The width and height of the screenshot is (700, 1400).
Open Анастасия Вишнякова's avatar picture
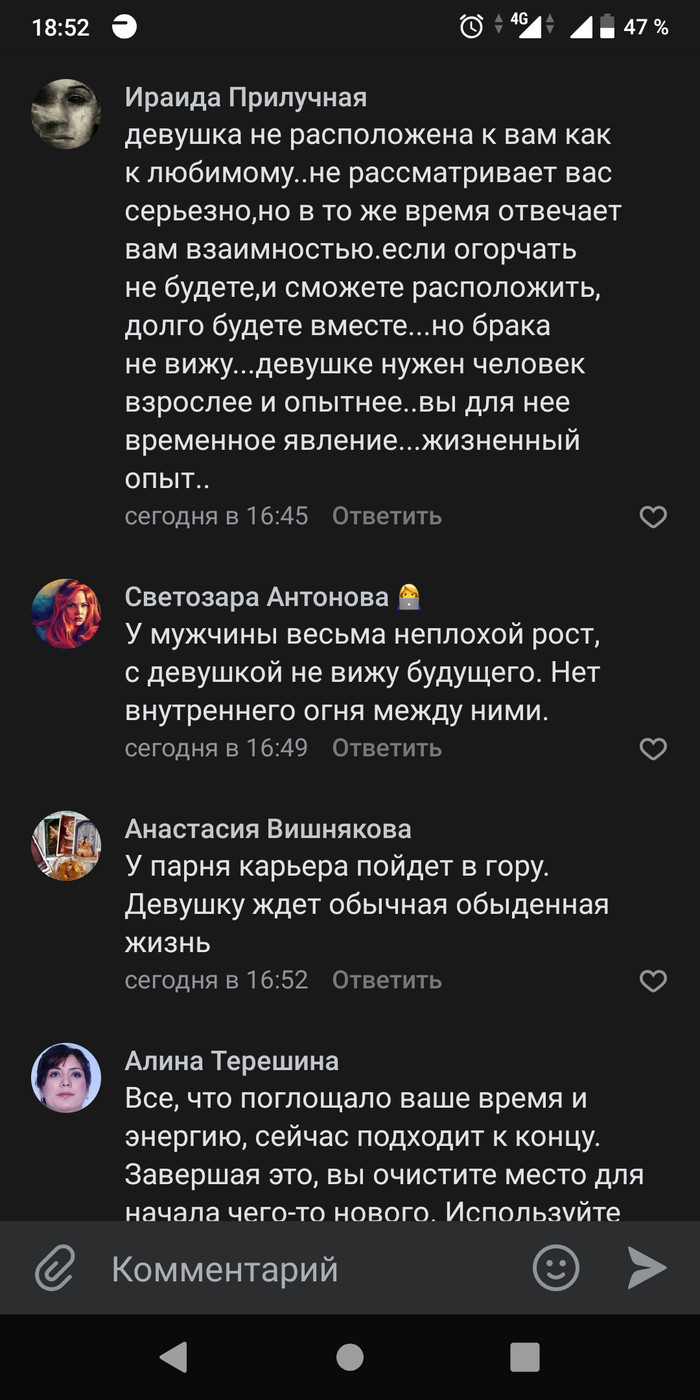67,846
